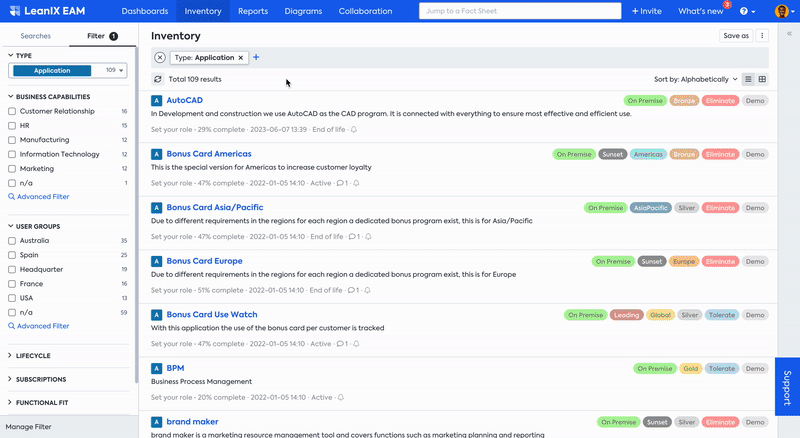Open the Bonus Card Europe fact sheet
Viewport: 800px width, 438px height.
pos(204,261)
